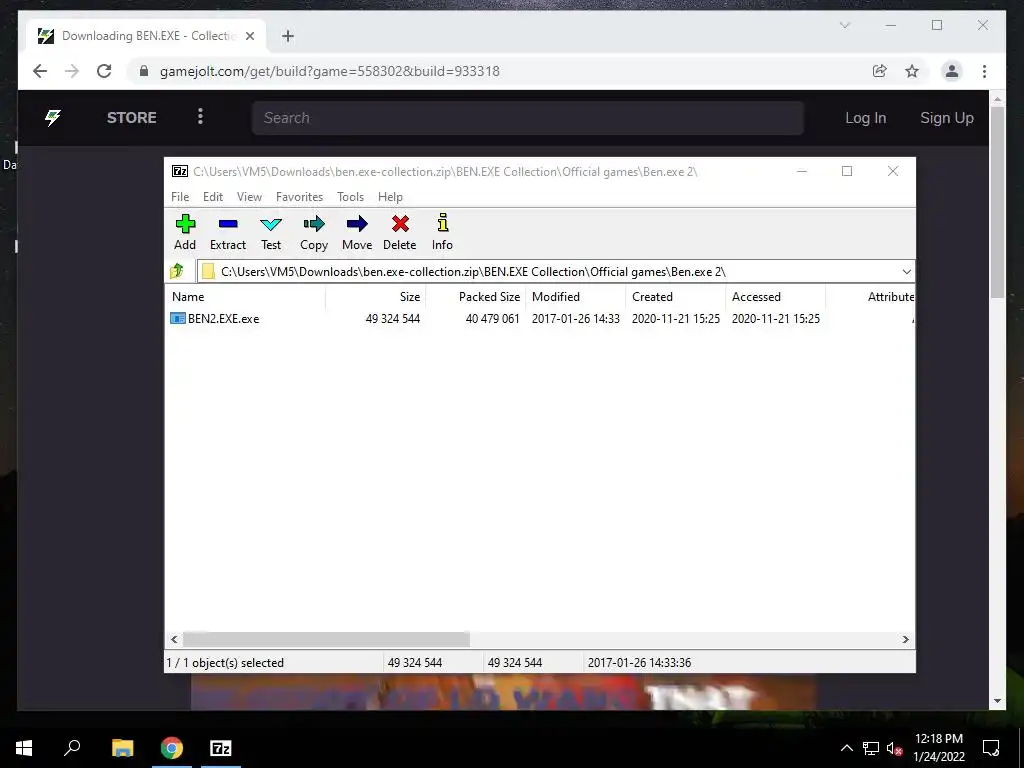The image size is (1024, 768).
Task: Click modified date 2017-01-26 14:33
Action: [575, 319]
